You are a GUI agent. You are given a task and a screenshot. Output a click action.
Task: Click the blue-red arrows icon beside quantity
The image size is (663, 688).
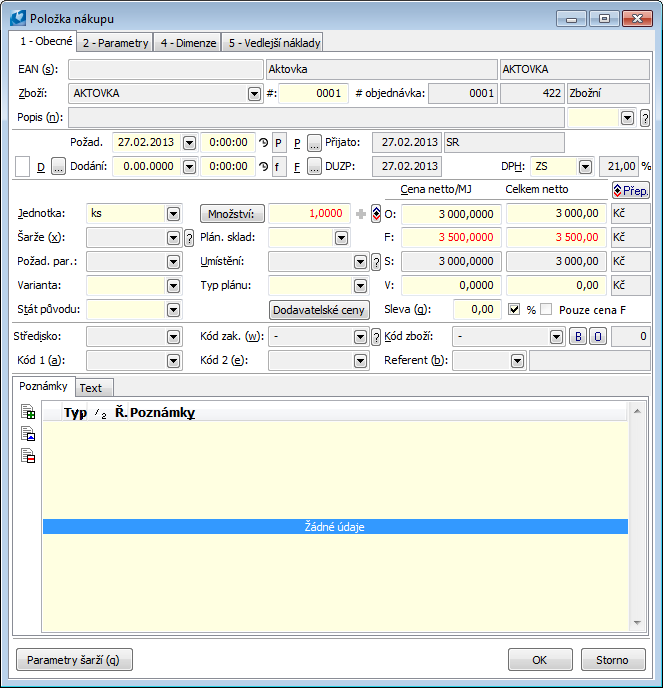click(376, 214)
